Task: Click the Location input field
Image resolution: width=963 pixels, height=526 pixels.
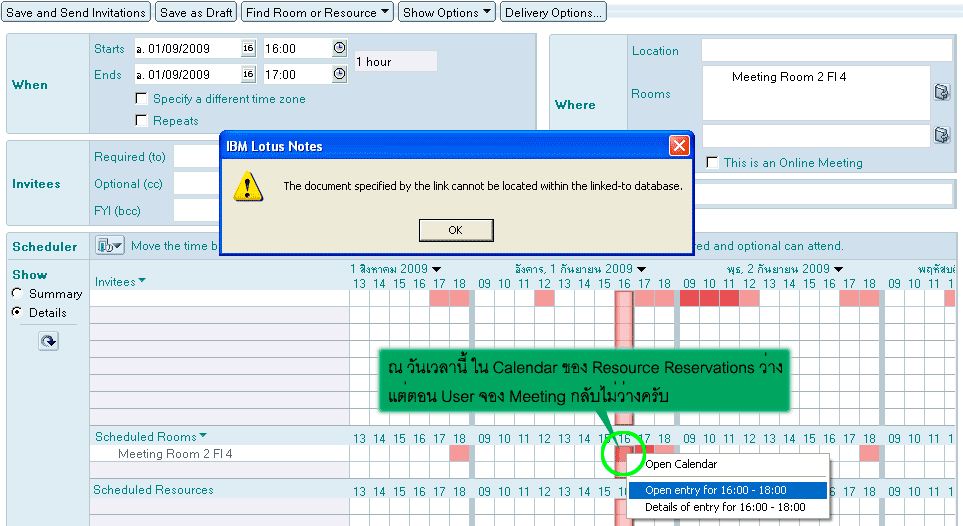Action: [x=827, y=50]
